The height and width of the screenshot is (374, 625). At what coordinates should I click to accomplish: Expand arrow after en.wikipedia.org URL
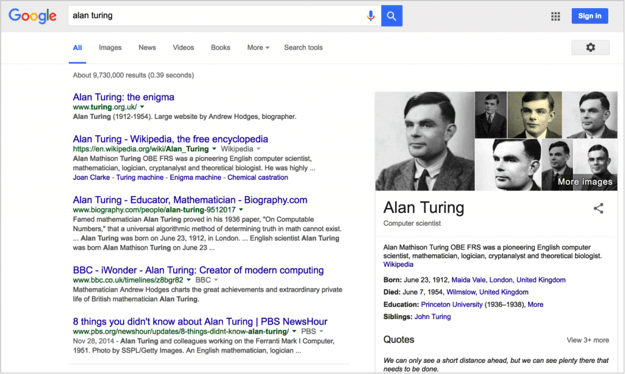pyautogui.click(x=214, y=149)
